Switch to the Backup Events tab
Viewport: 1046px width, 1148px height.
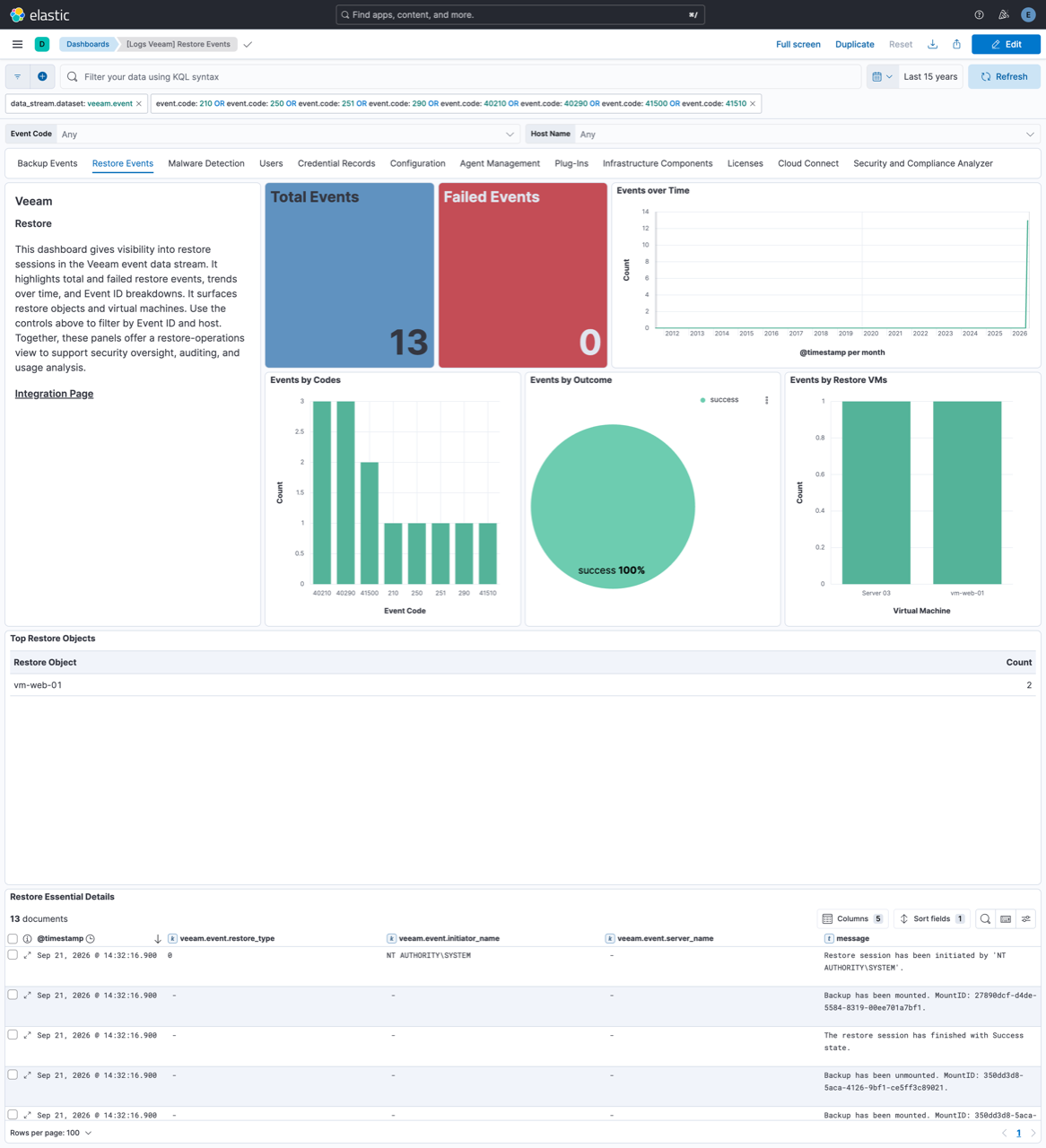point(48,163)
